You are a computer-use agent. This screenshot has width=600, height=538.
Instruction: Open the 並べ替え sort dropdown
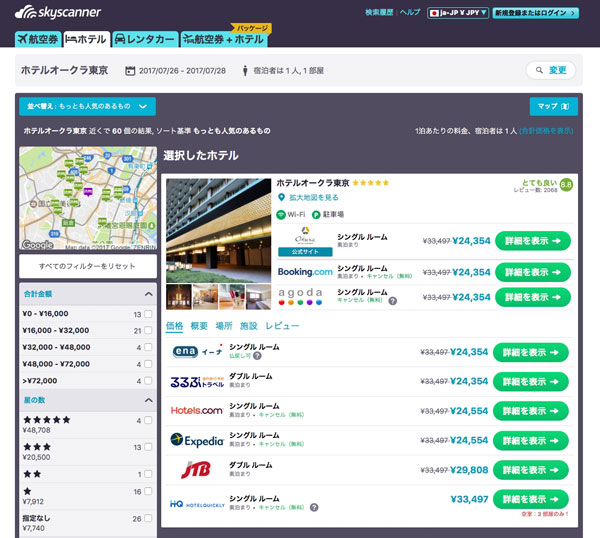click(x=87, y=106)
